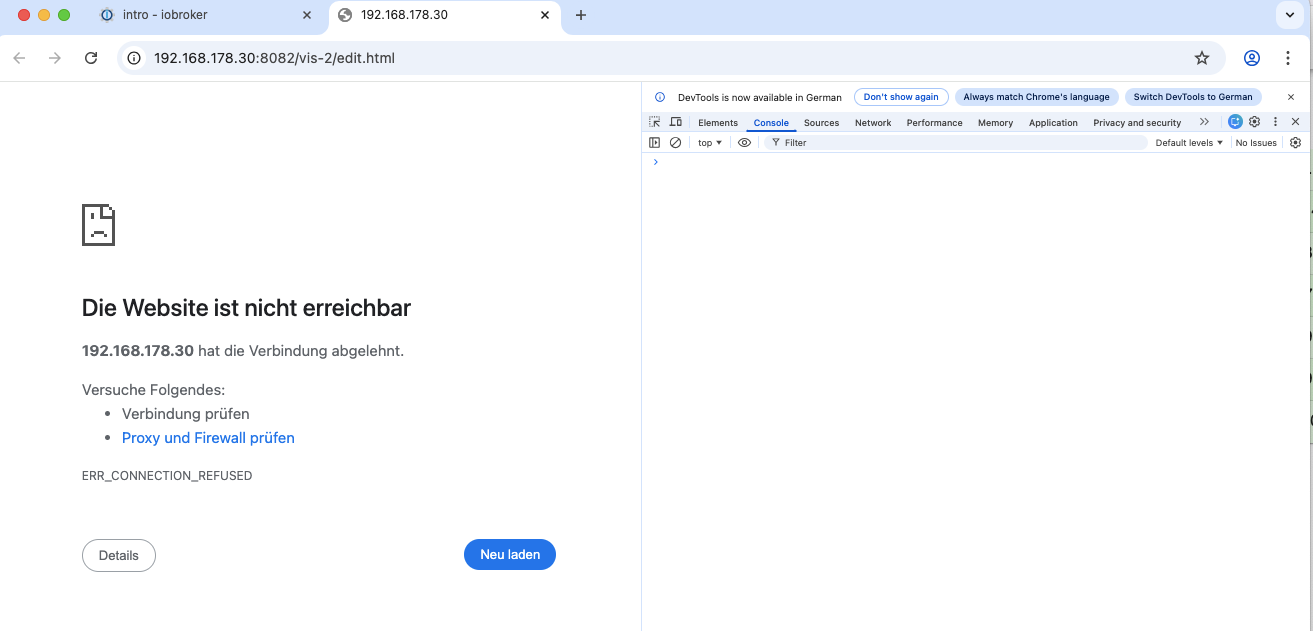Choose Always match Chrome's language
The width and height of the screenshot is (1313, 631).
click(x=1036, y=97)
